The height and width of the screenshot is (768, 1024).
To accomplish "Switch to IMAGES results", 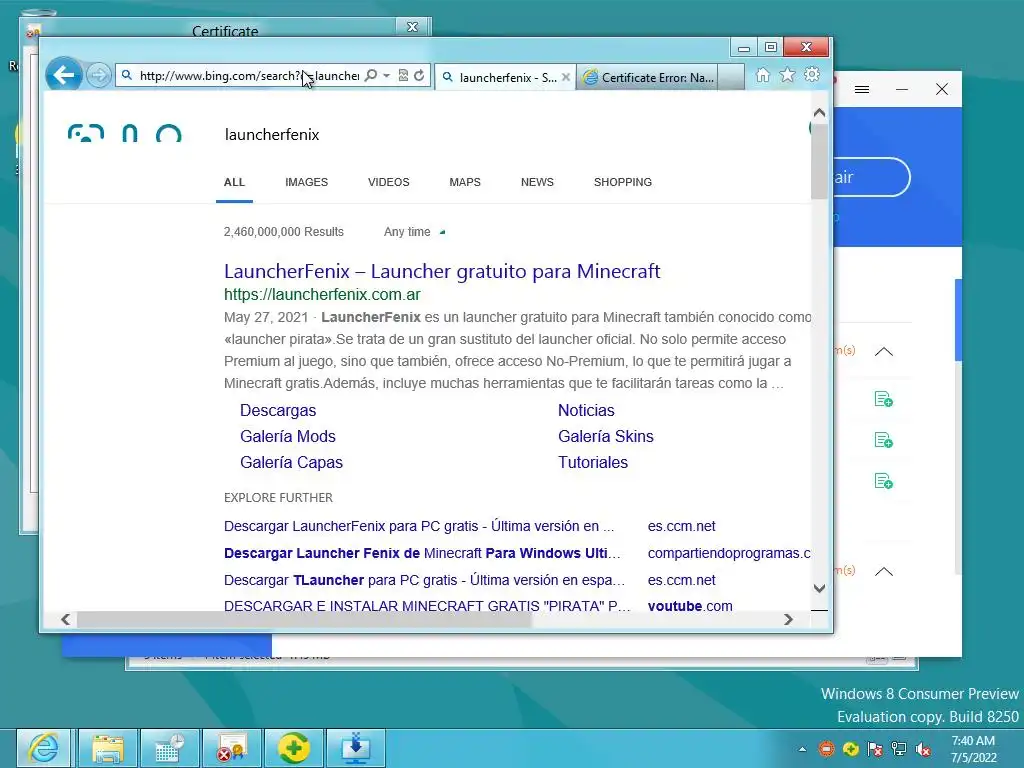I will (306, 182).
